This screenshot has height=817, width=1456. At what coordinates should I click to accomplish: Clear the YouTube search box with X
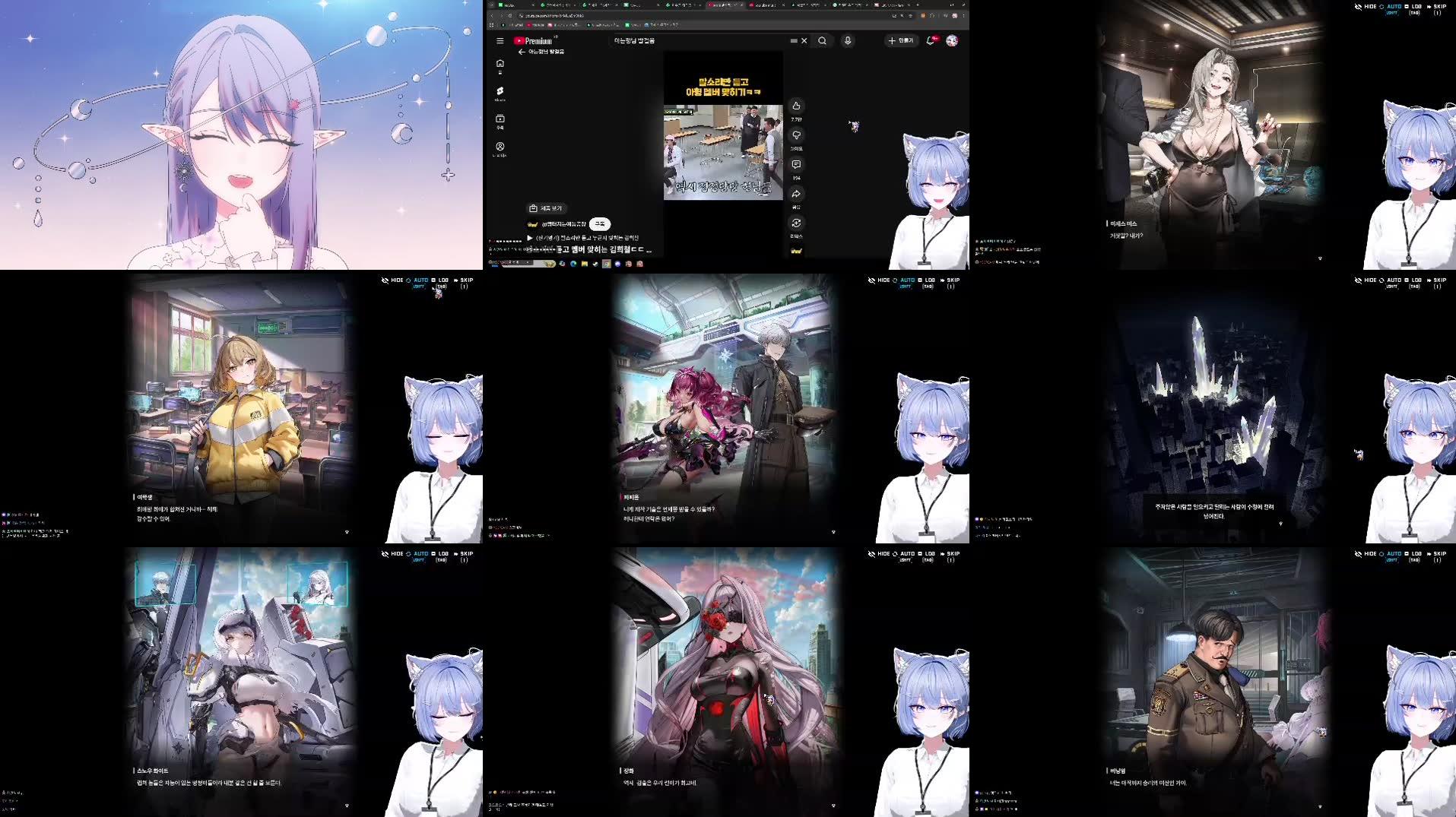[804, 41]
